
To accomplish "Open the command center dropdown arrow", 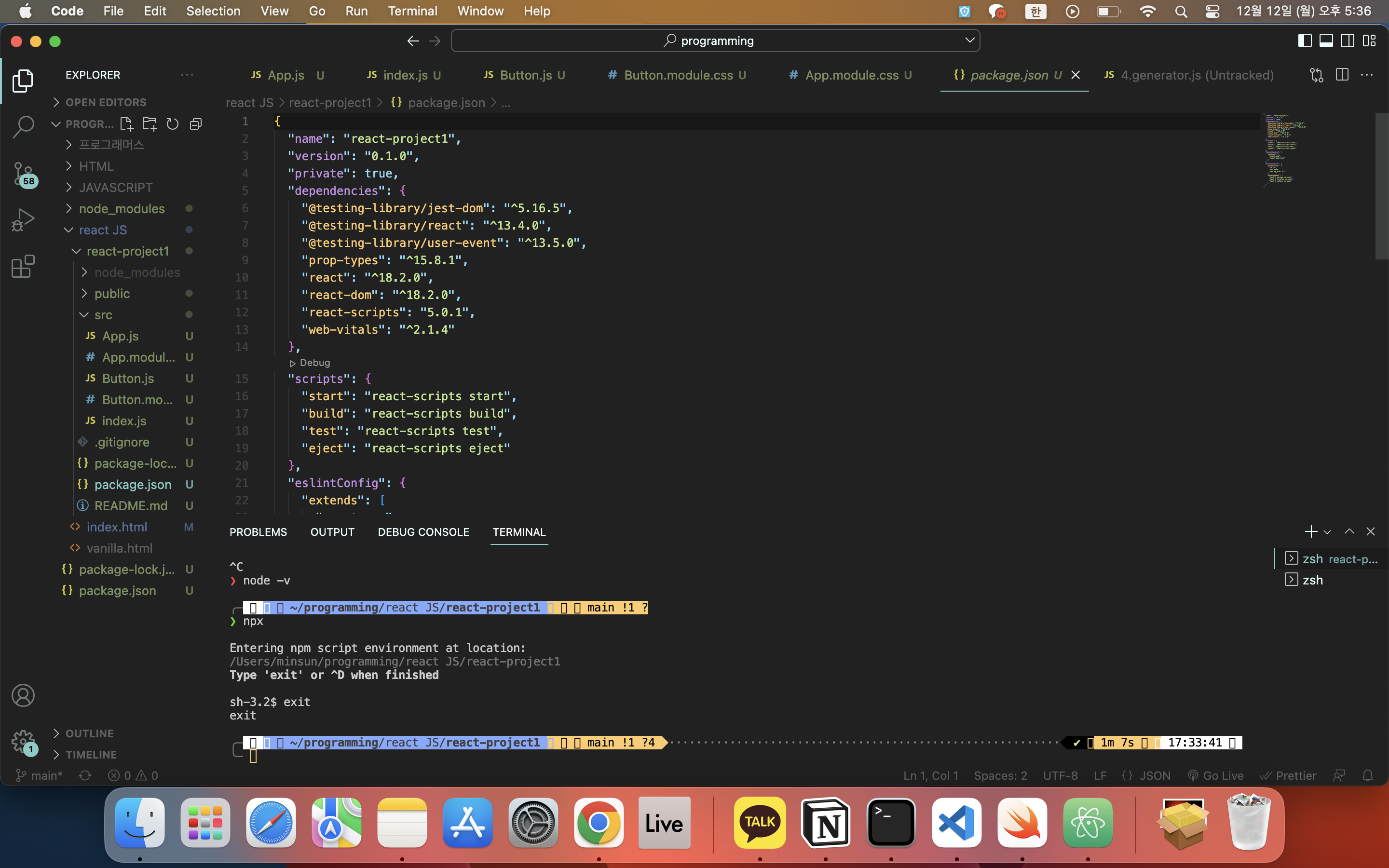I will point(969,40).
